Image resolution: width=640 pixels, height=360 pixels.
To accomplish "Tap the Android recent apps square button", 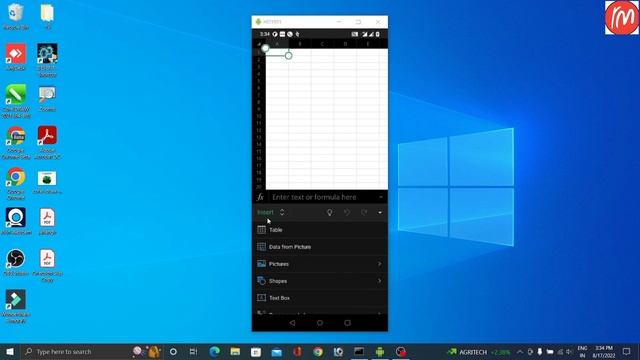I will click(347, 323).
